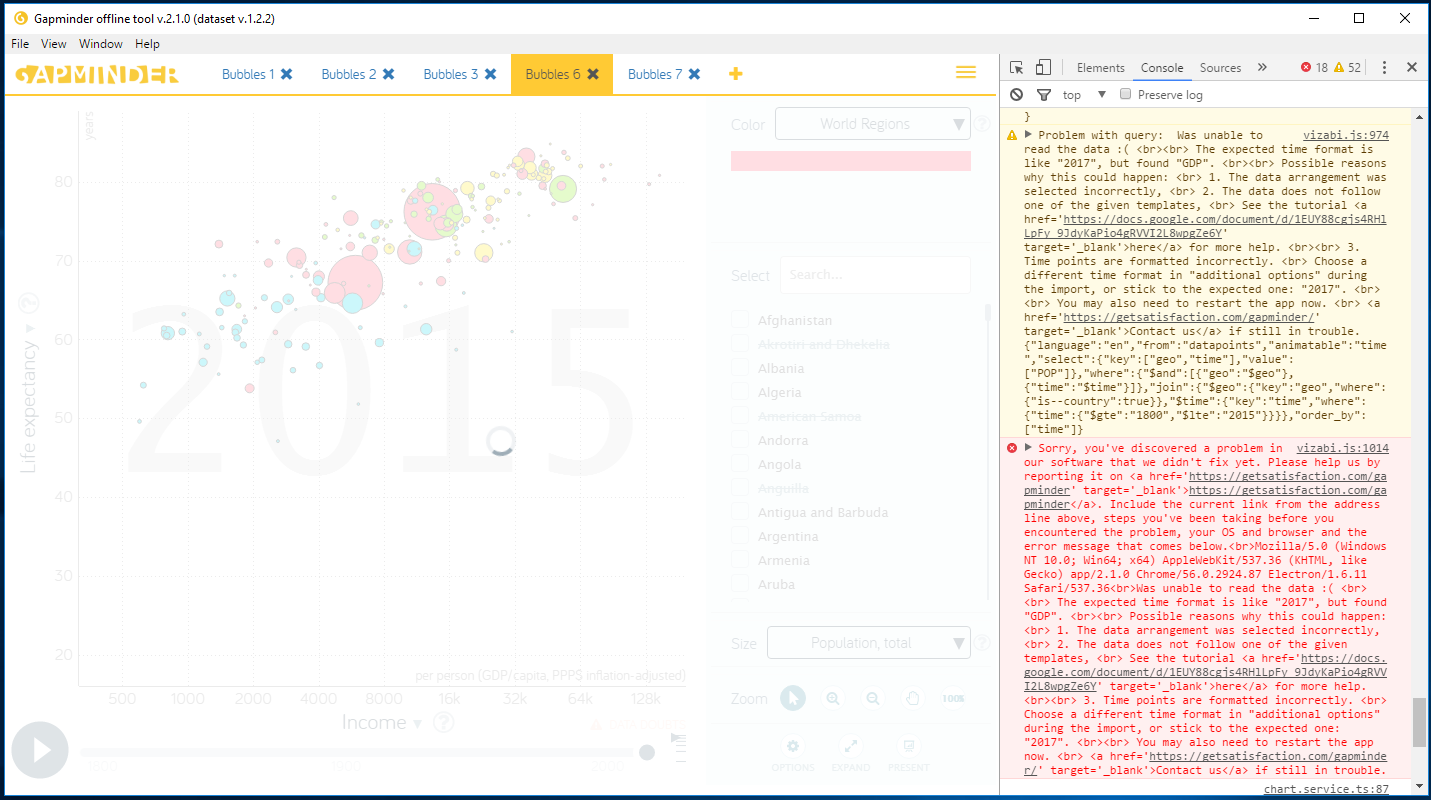The image size is (1431, 800).
Task: Close the Bubbles 6 tab
Action: coord(593,74)
